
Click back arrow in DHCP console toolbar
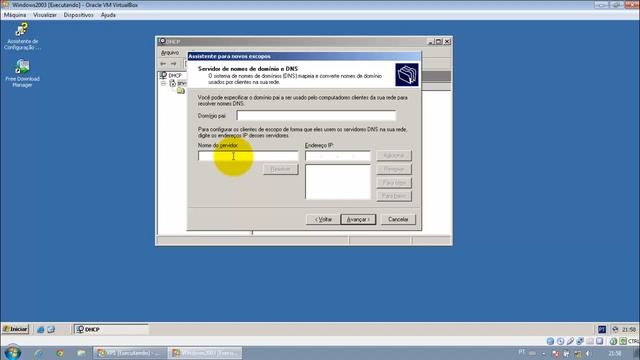click(163, 64)
